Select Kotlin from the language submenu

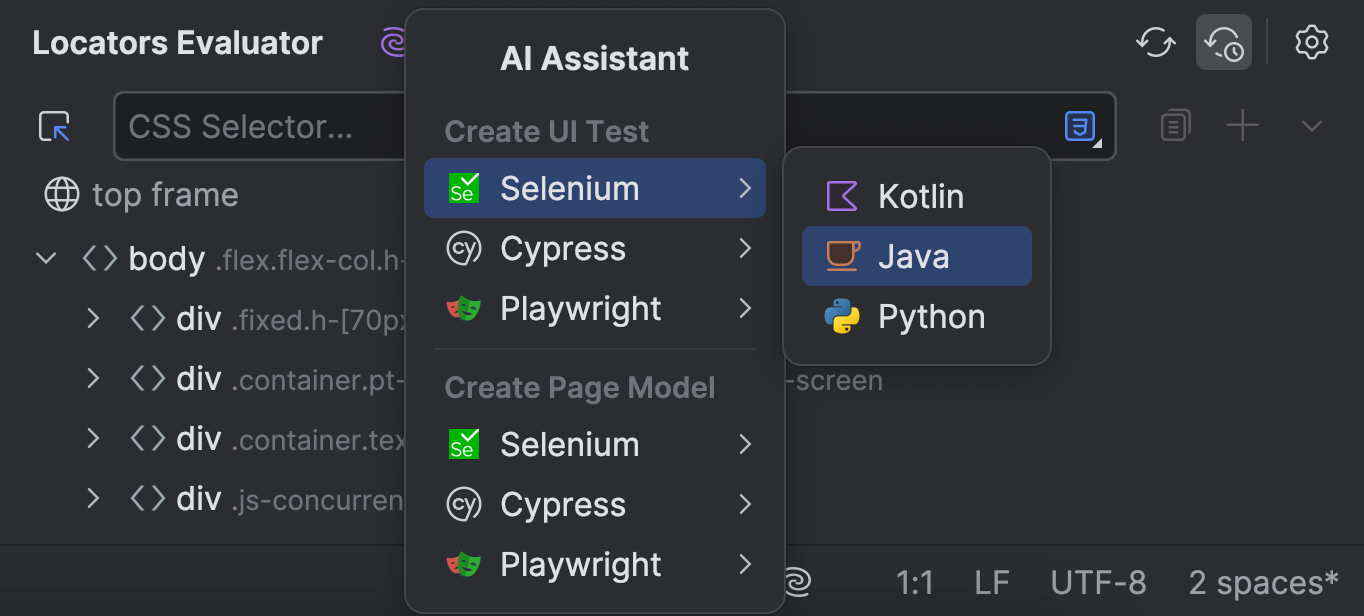click(920, 196)
